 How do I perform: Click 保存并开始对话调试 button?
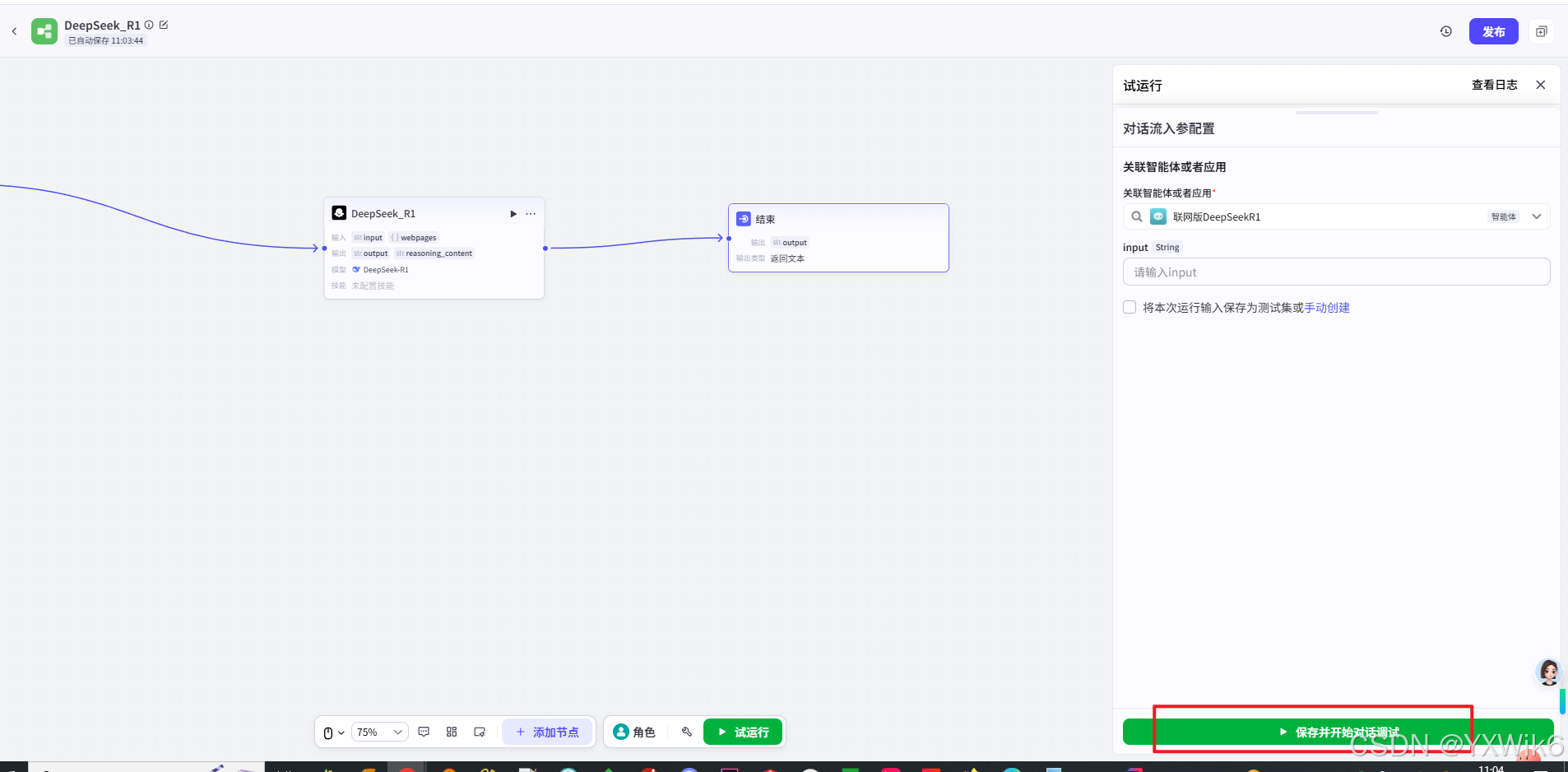[x=1338, y=732]
